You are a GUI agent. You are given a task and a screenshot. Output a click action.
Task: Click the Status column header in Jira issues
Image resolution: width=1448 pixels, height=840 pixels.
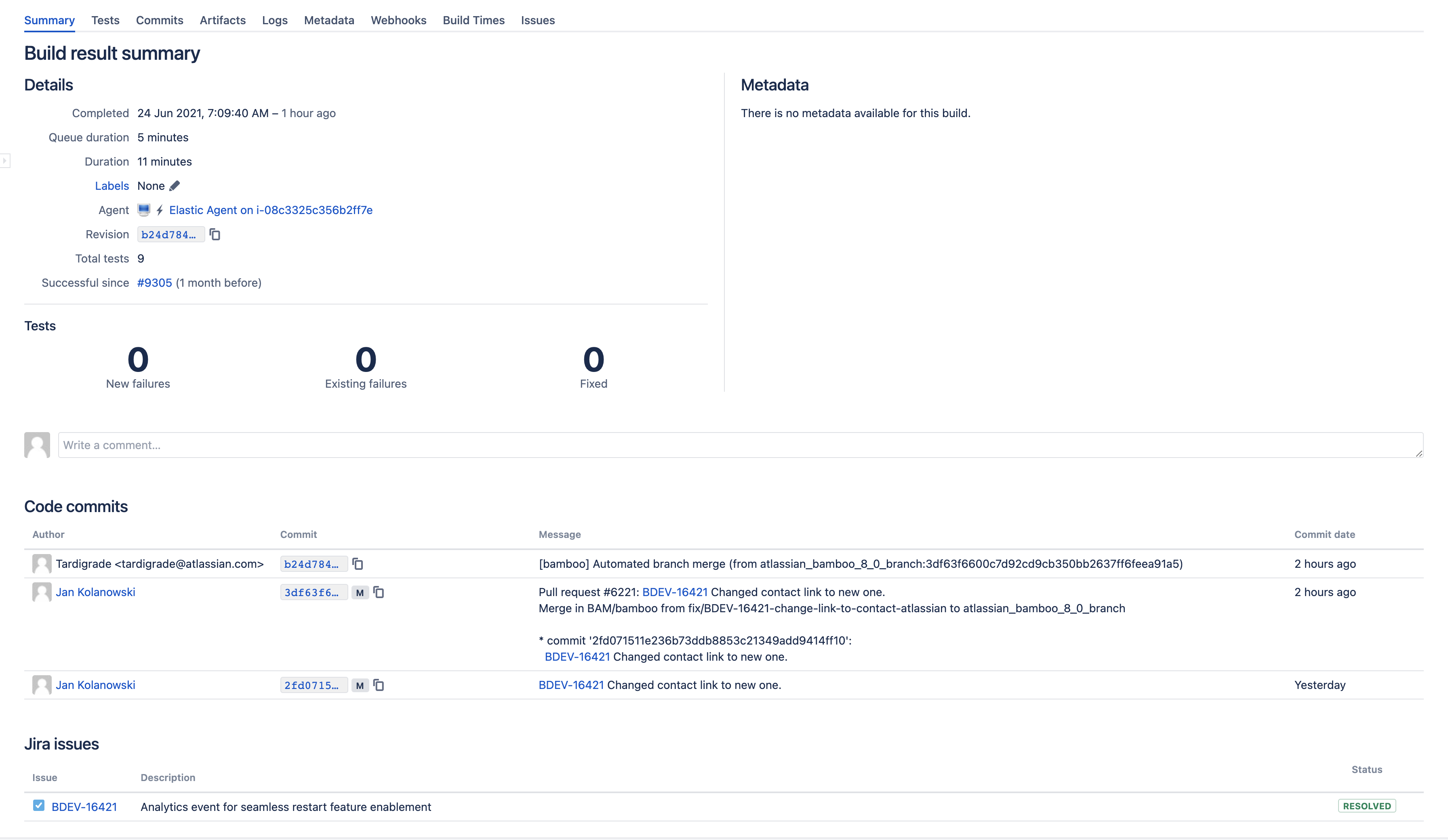(1366, 769)
